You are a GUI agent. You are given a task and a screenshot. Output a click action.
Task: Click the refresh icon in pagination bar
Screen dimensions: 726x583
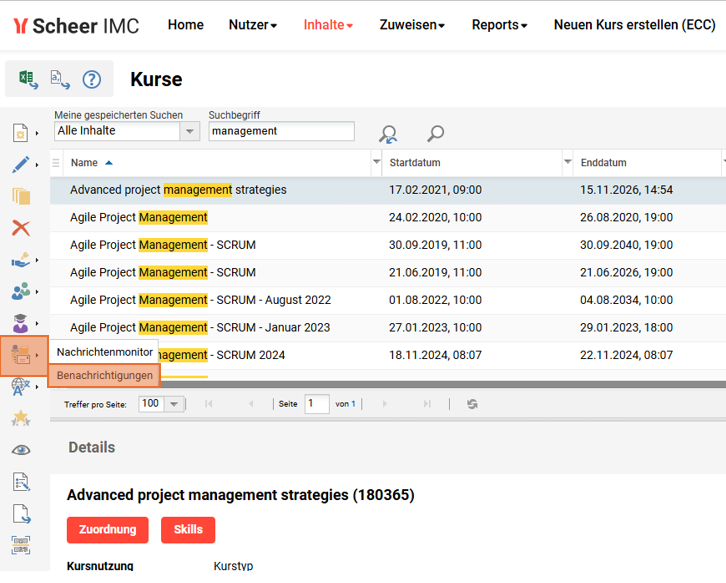[472, 404]
